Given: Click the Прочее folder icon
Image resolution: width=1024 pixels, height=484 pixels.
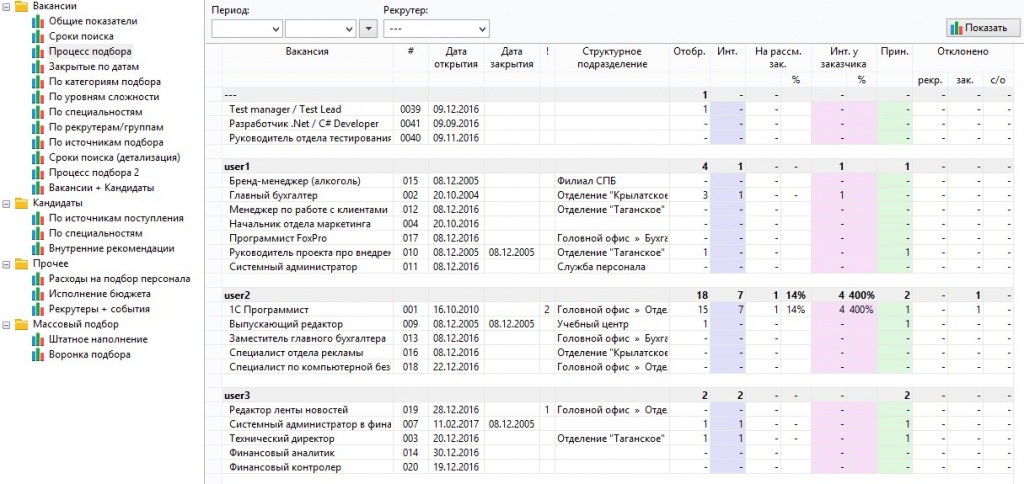Looking at the screenshot, I should pyautogui.click(x=22, y=263).
